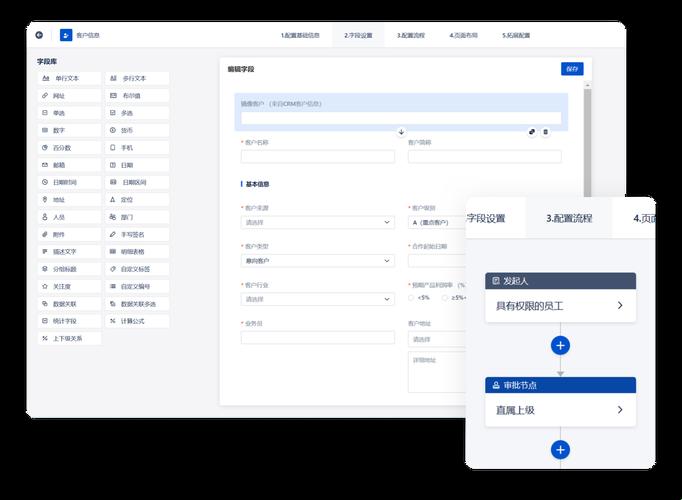Expand the 具有权限的员工 initiator card
Screen dimensions: 682x500
(560, 305)
